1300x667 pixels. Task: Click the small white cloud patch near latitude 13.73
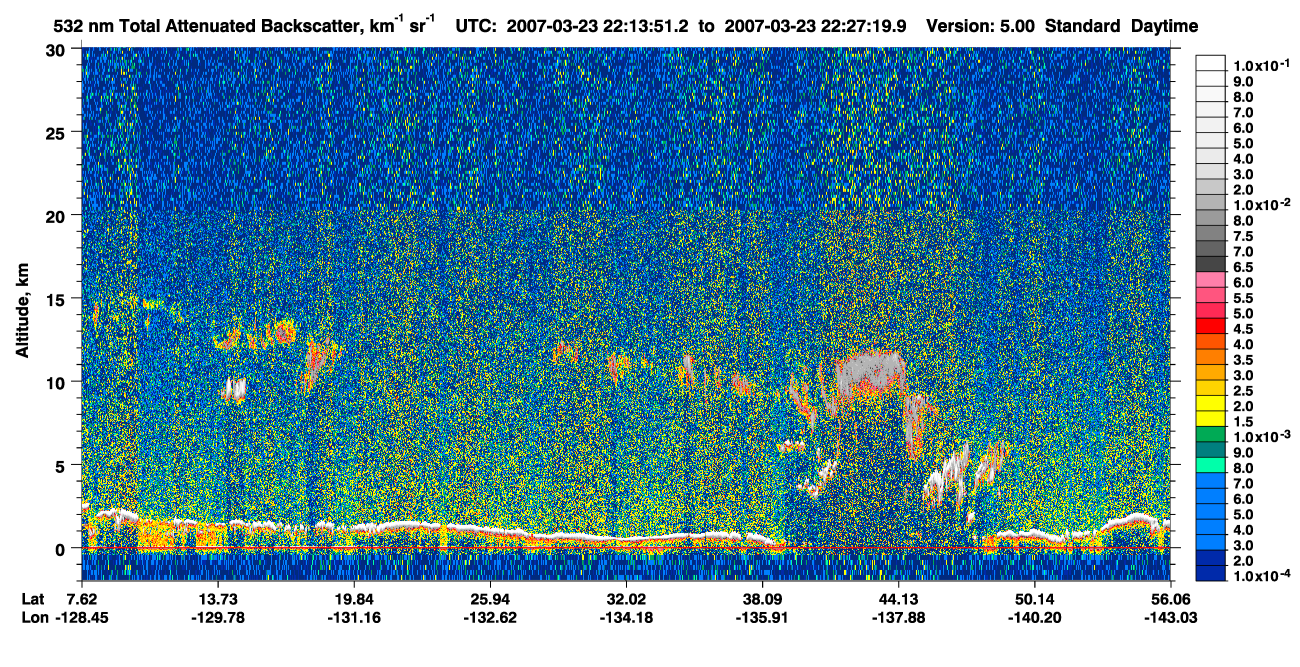point(234,389)
